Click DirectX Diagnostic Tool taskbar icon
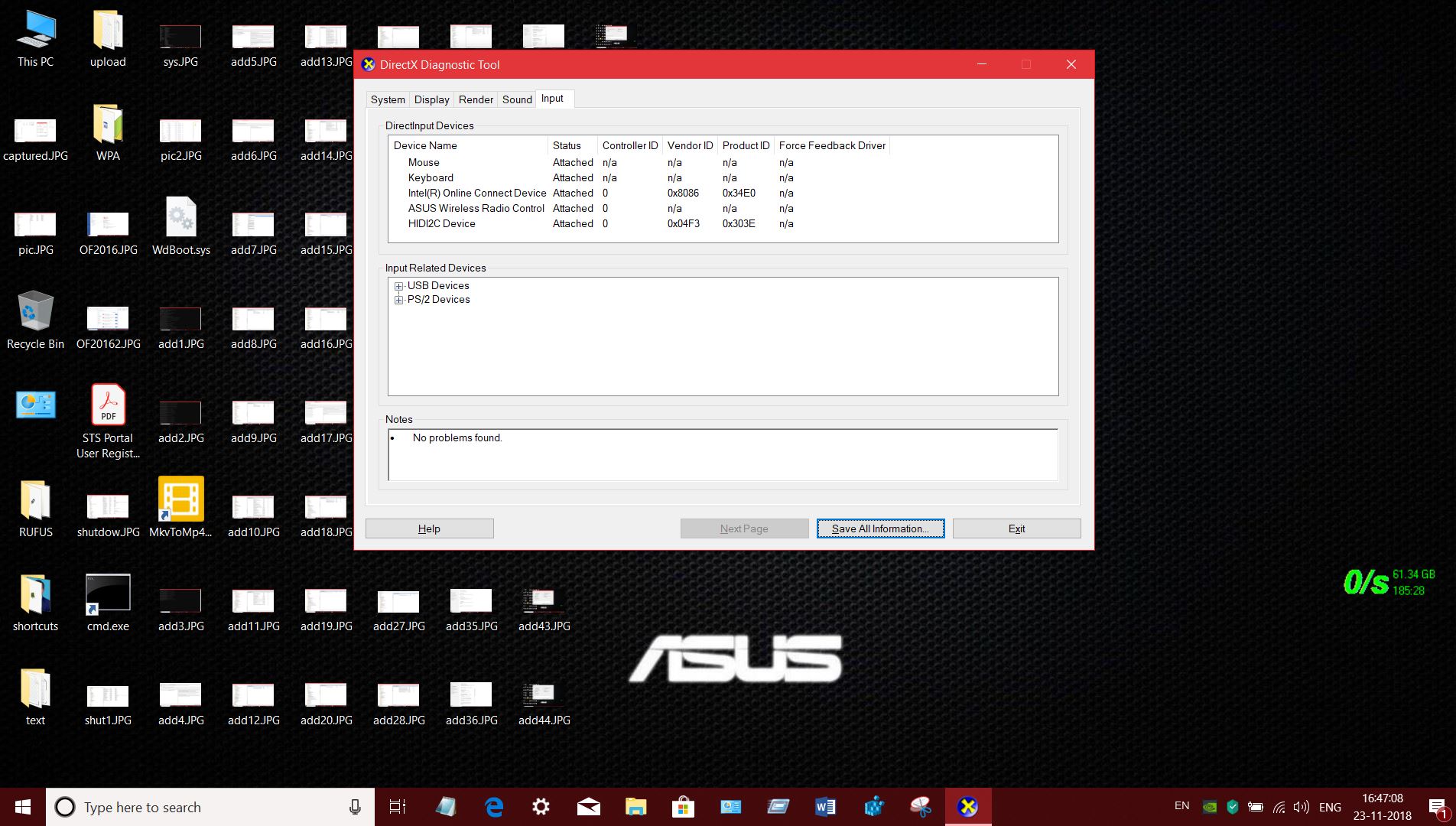This screenshot has height=826, width=1456. tap(968, 807)
